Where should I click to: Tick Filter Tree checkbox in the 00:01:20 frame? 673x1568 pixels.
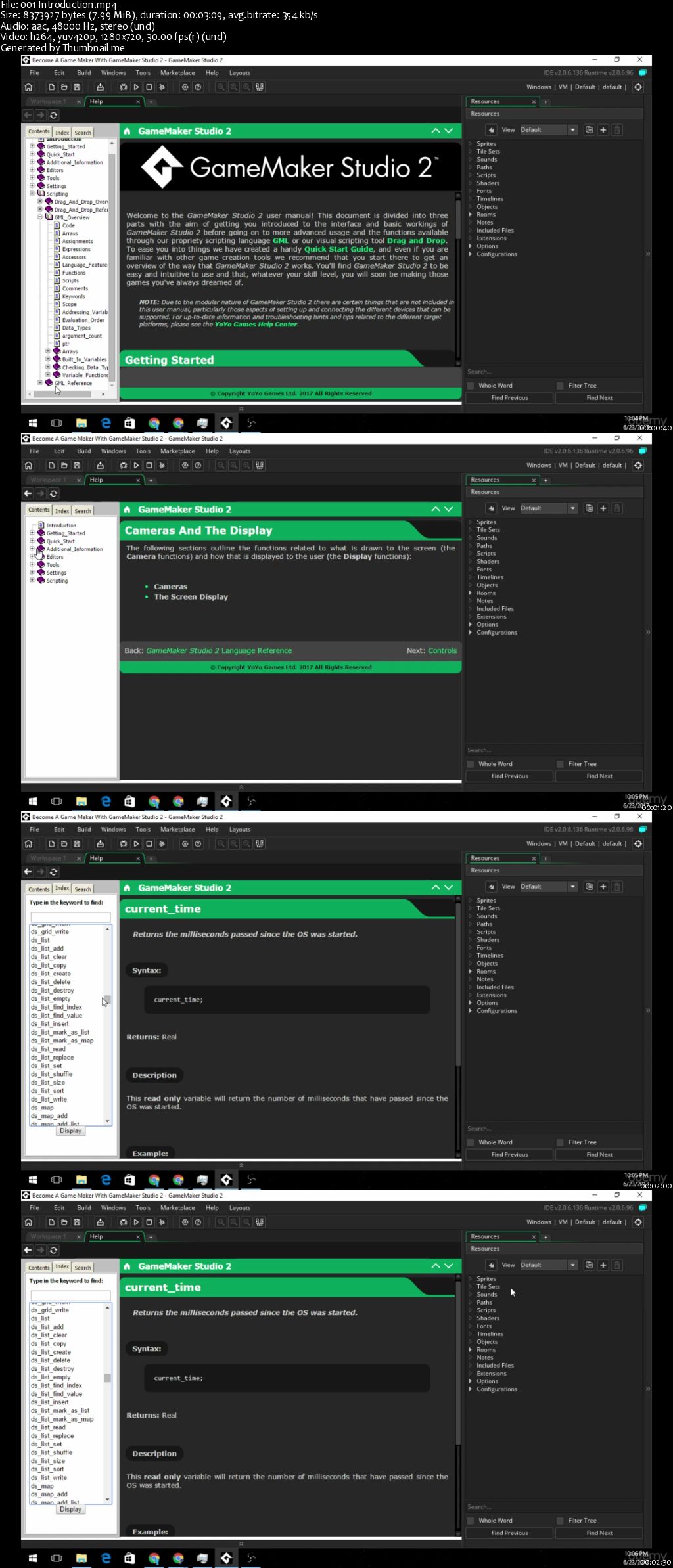[x=560, y=764]
